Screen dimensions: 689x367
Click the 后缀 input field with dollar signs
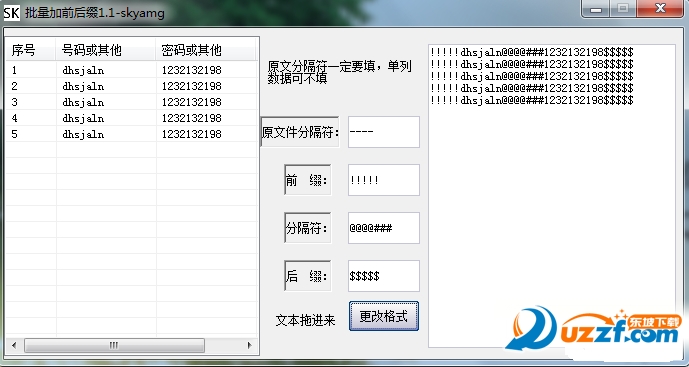[x=384, y=276]
